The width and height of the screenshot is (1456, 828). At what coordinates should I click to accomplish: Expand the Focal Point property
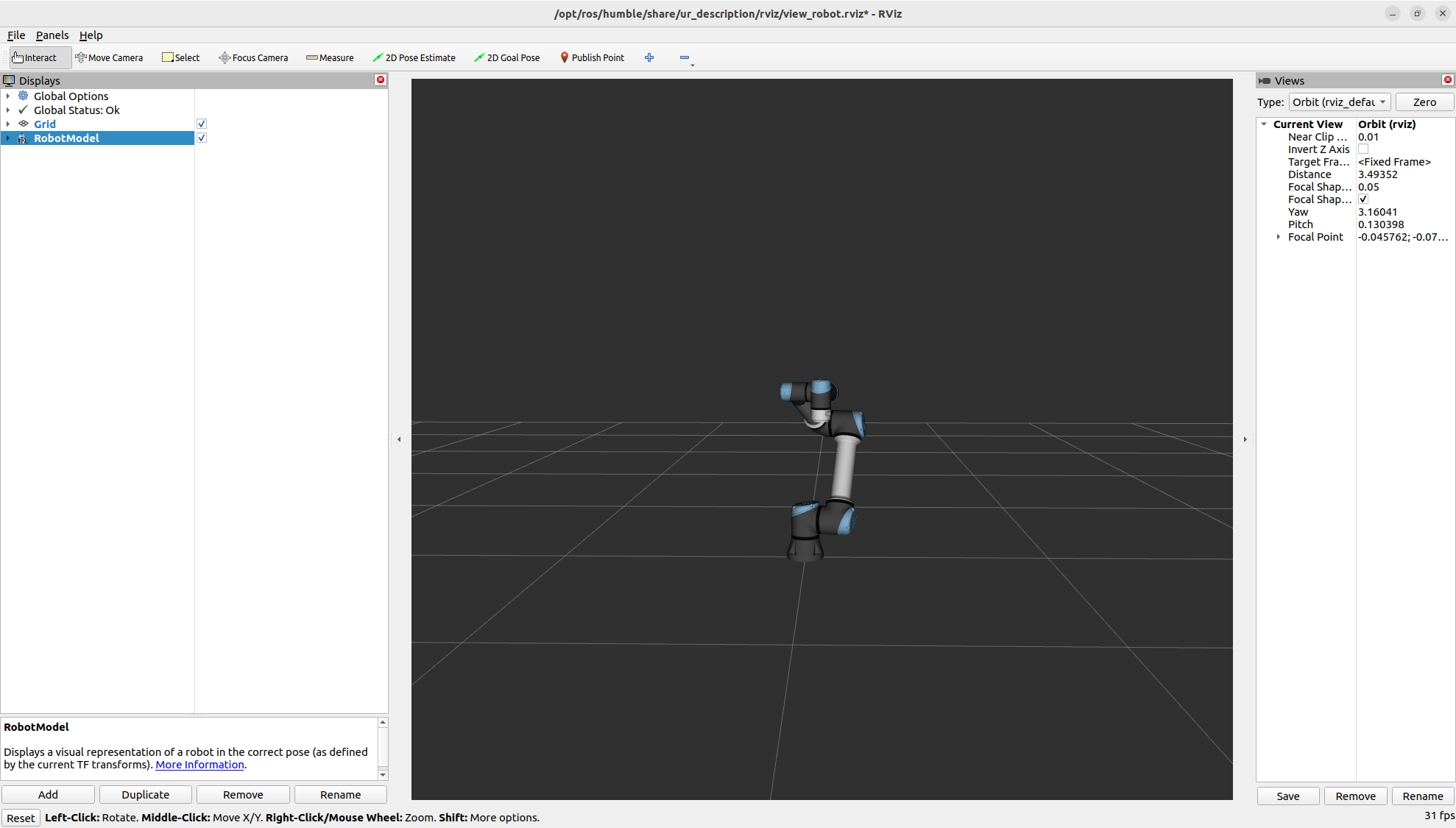pyautogui.click(x=1279, y=237)
